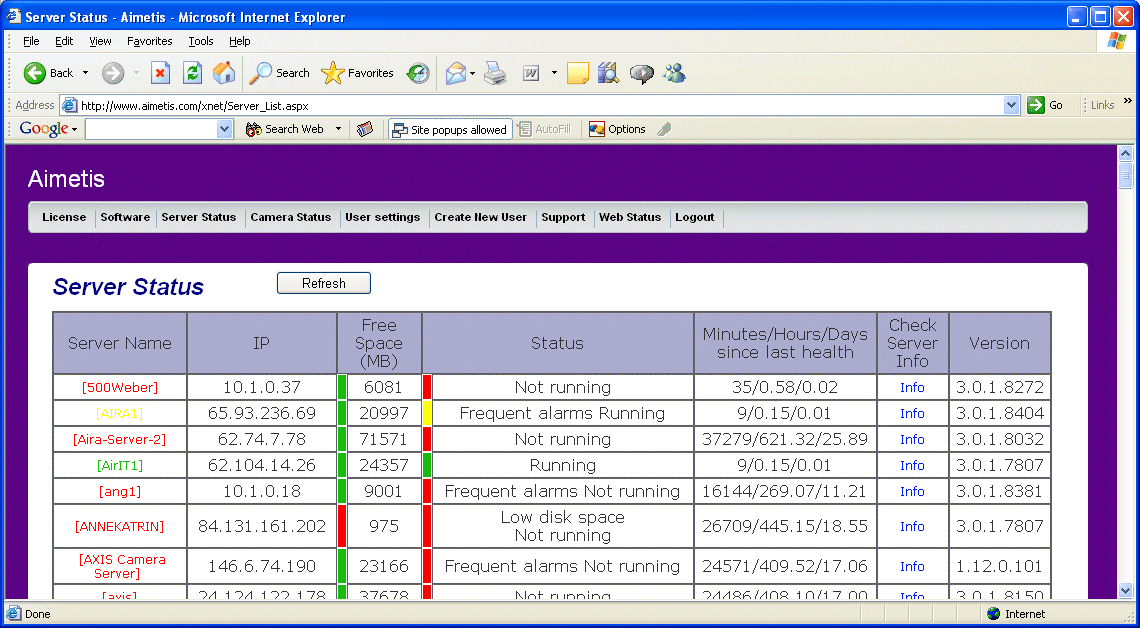Click the Stop page loading icon

coord(160,73)
